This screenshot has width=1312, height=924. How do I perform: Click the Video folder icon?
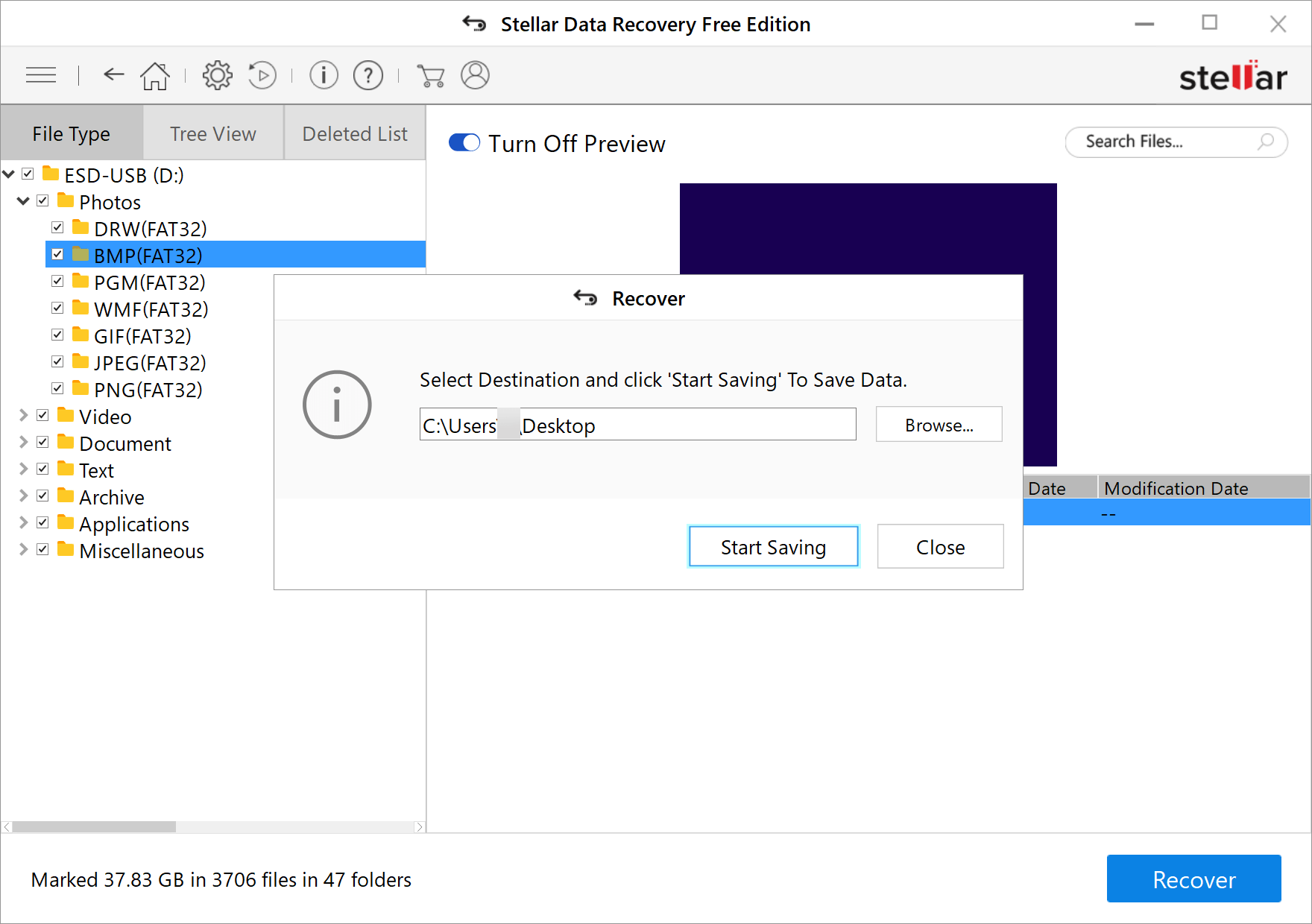point(66,415)
